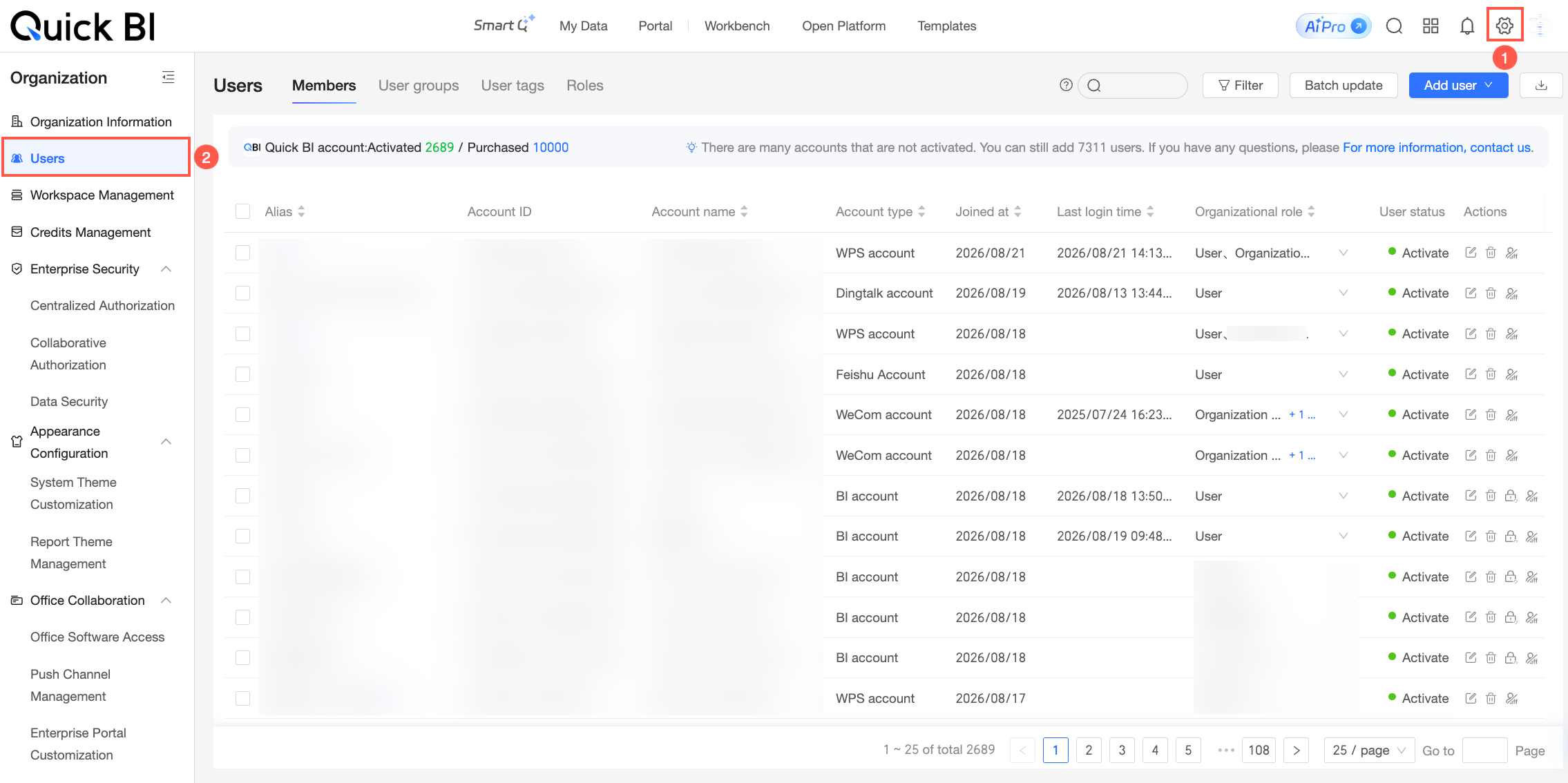This screenshot has width=1568, height=783.
Task: Delete the WPS account joined 2026/08/21
Action: point(1491,253)
